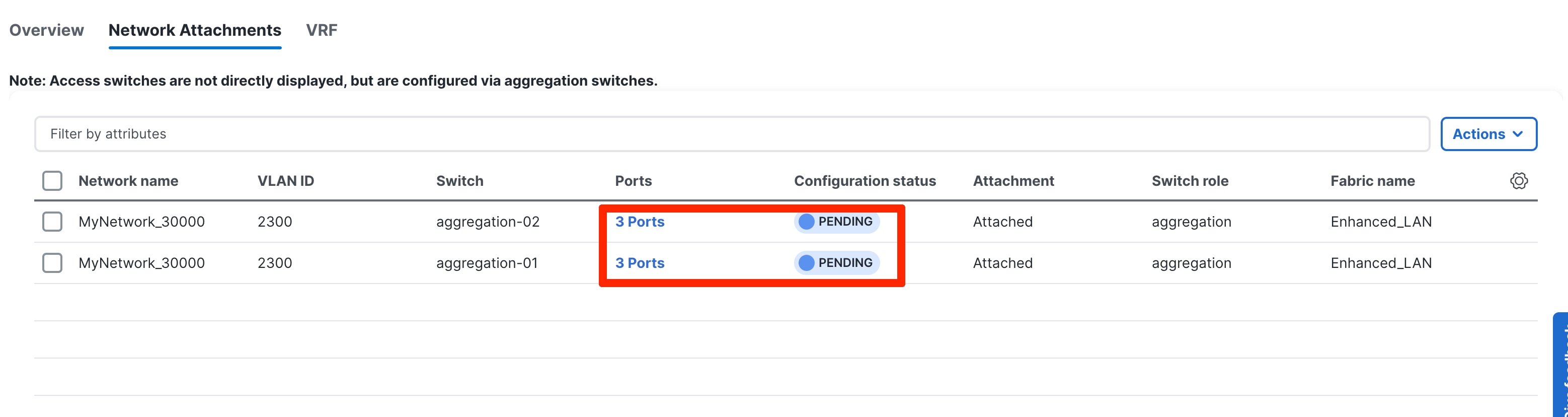The width and height of the screenshot is (1568, 417).
Task: Open the Actions dropdown menu
Action: (x=1479, y=134)
